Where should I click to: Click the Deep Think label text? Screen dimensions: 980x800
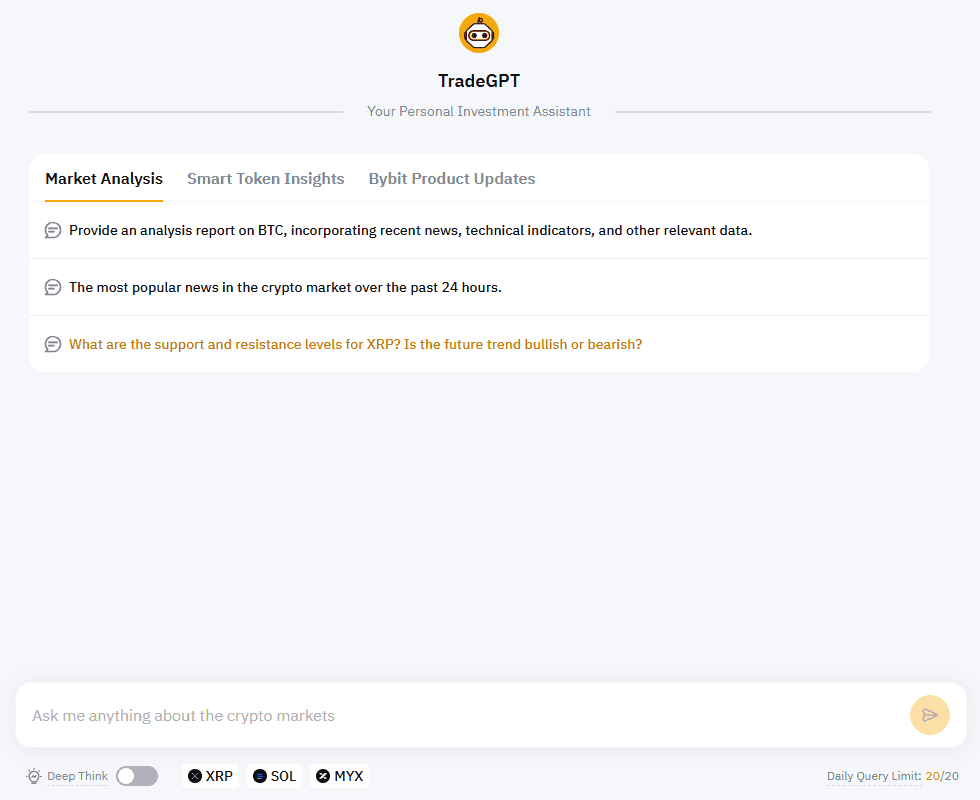click(x=78, y=776)
